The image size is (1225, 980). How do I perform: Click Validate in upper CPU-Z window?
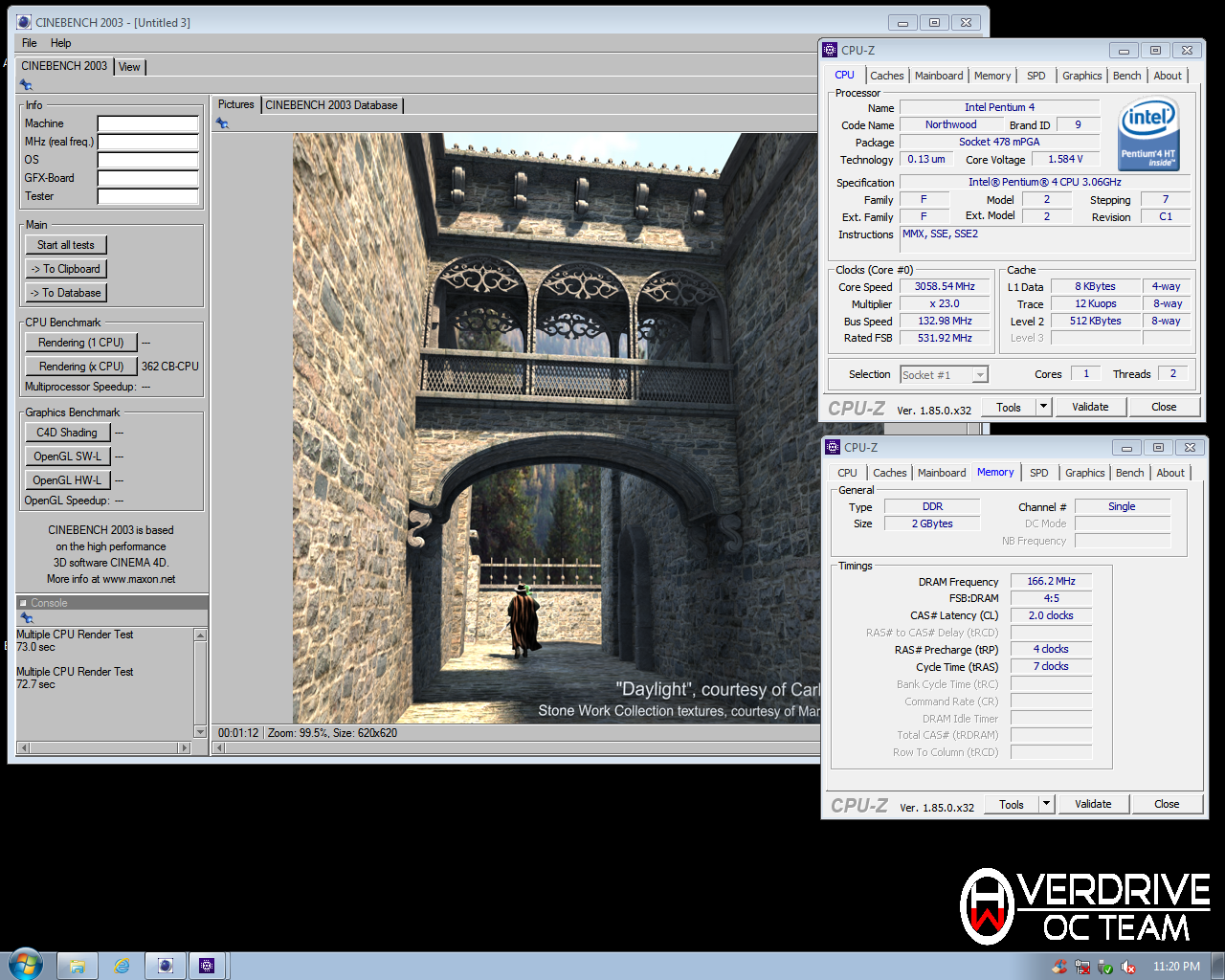pyautogui.click(x=1090, y=407)
